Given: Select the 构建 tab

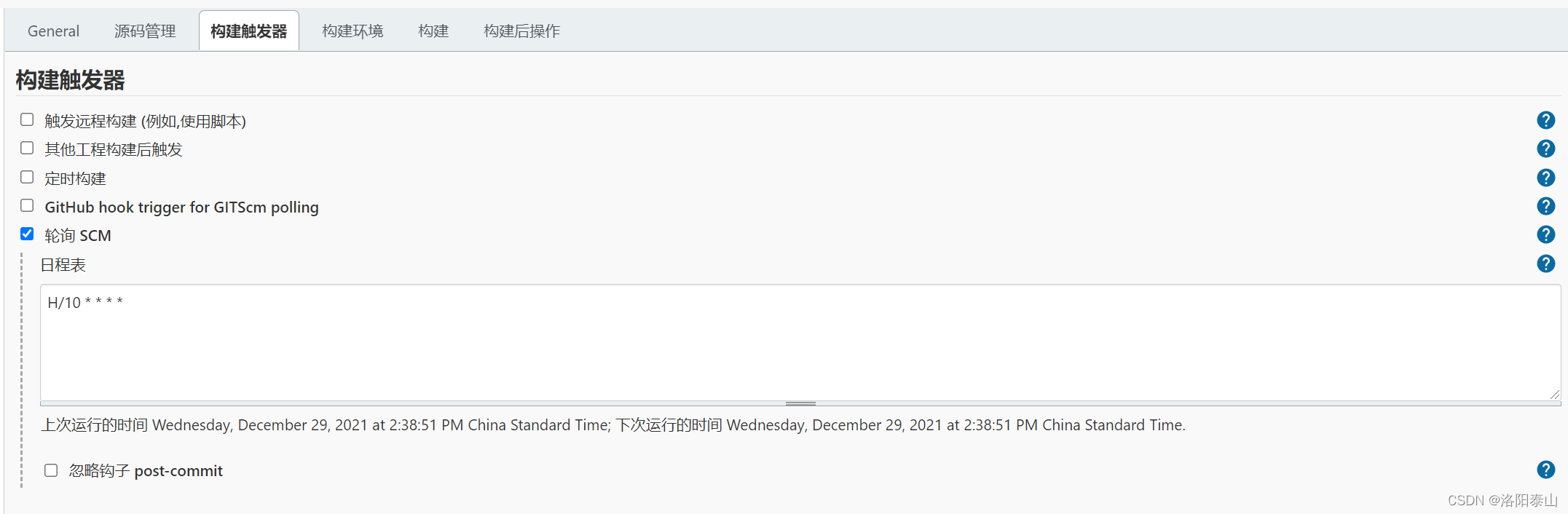Looking at the screenshot, I should (433, 31).
